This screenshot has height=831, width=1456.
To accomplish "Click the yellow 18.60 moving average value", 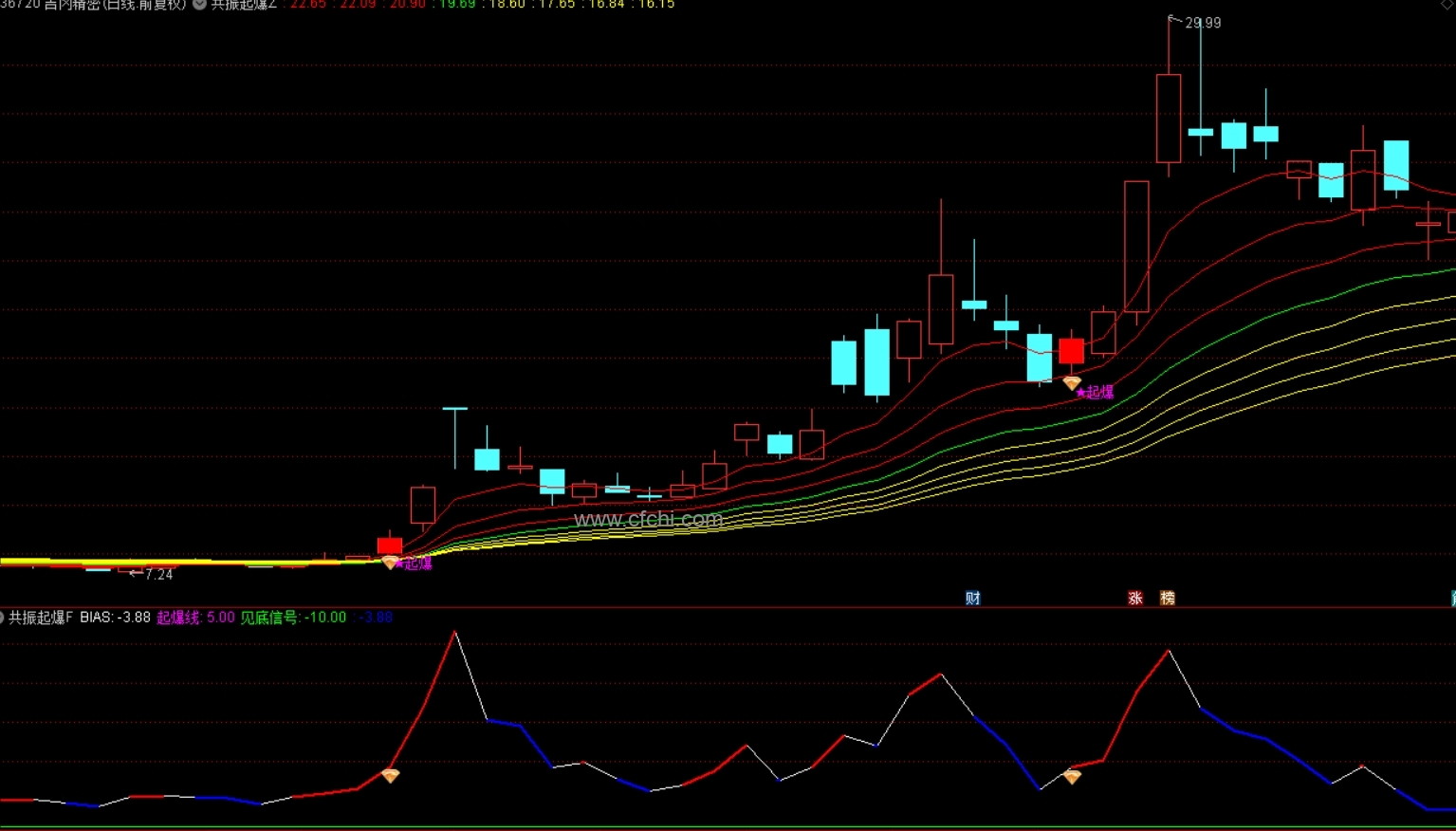I will pos(507,5).
